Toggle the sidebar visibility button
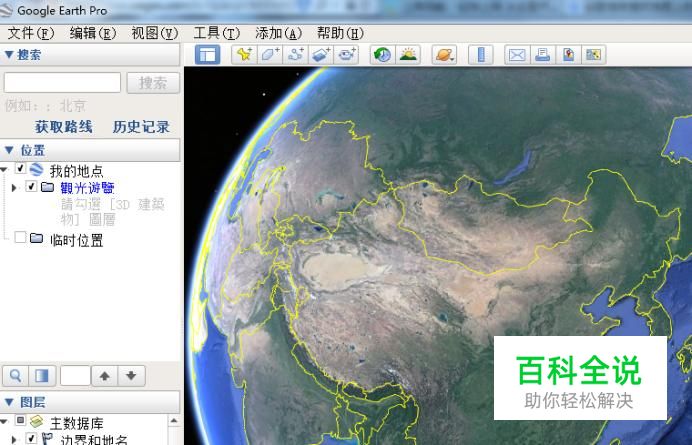692x445 pixels. tap(207, 55)
